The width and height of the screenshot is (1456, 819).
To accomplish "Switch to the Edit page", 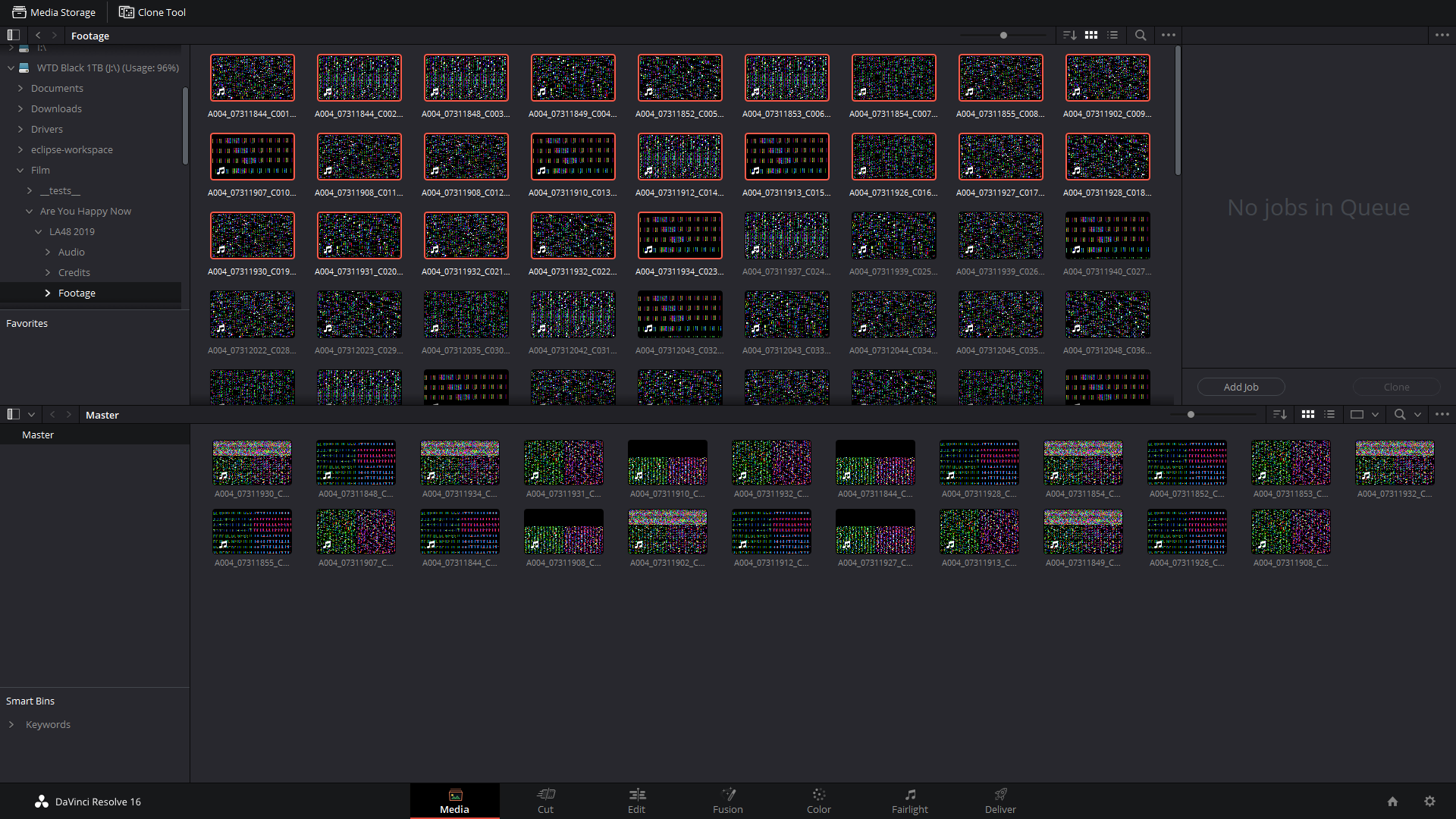I will click(636, 801).
